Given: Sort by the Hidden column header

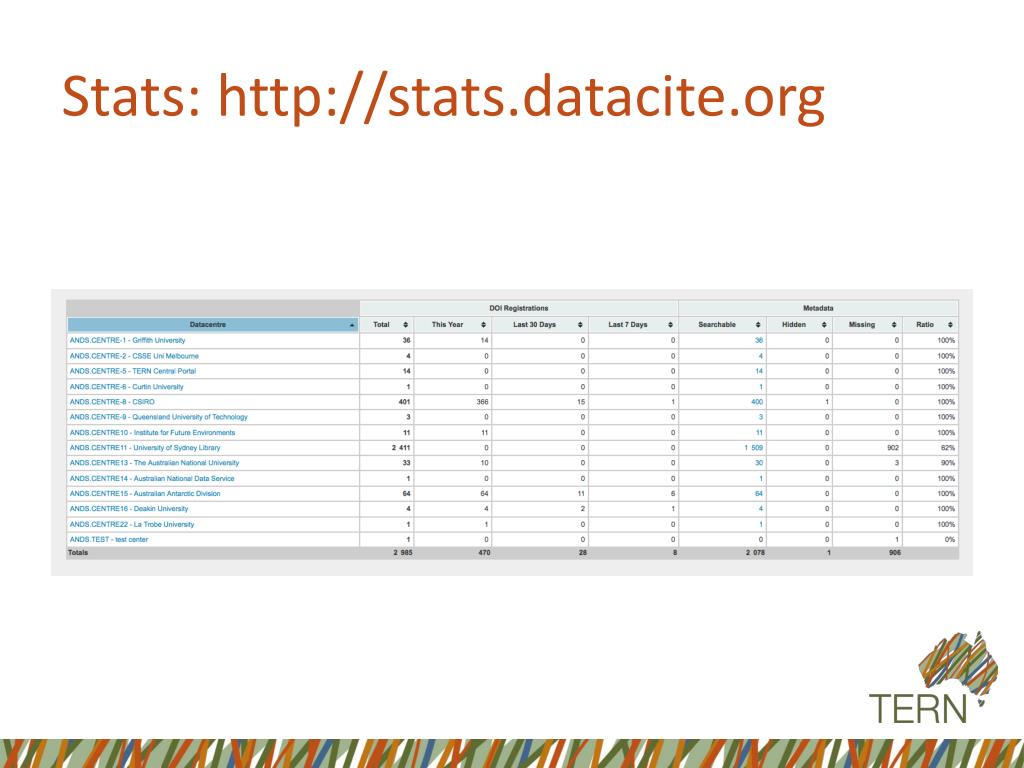Looking at the screenshot, I should [x=799, y=325].
